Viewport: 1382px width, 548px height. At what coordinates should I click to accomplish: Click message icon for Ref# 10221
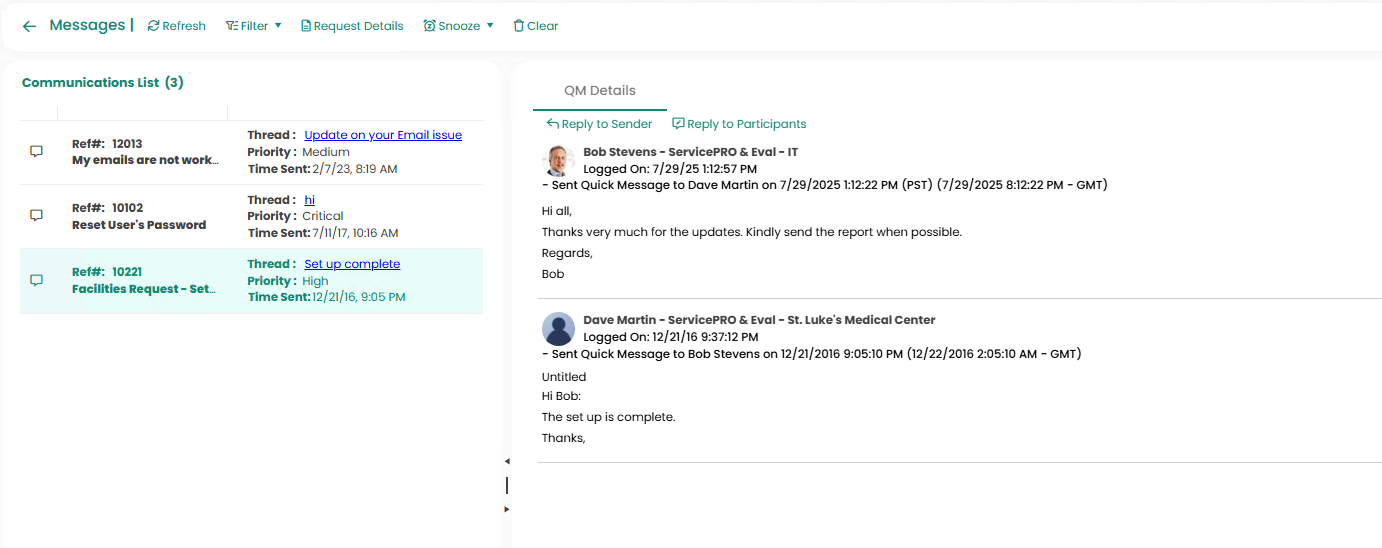[37, 281]
